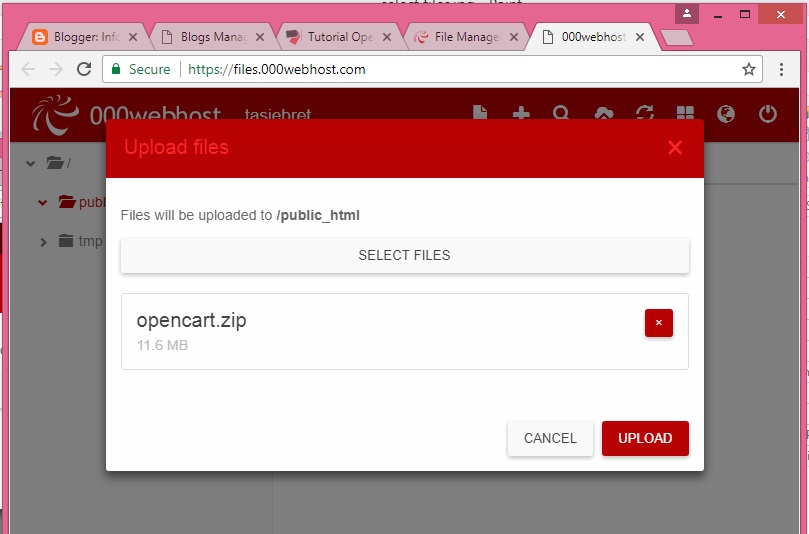Close the Blogs Manager tab
Viewport: 809px width, 534px height.
point(260,37)
